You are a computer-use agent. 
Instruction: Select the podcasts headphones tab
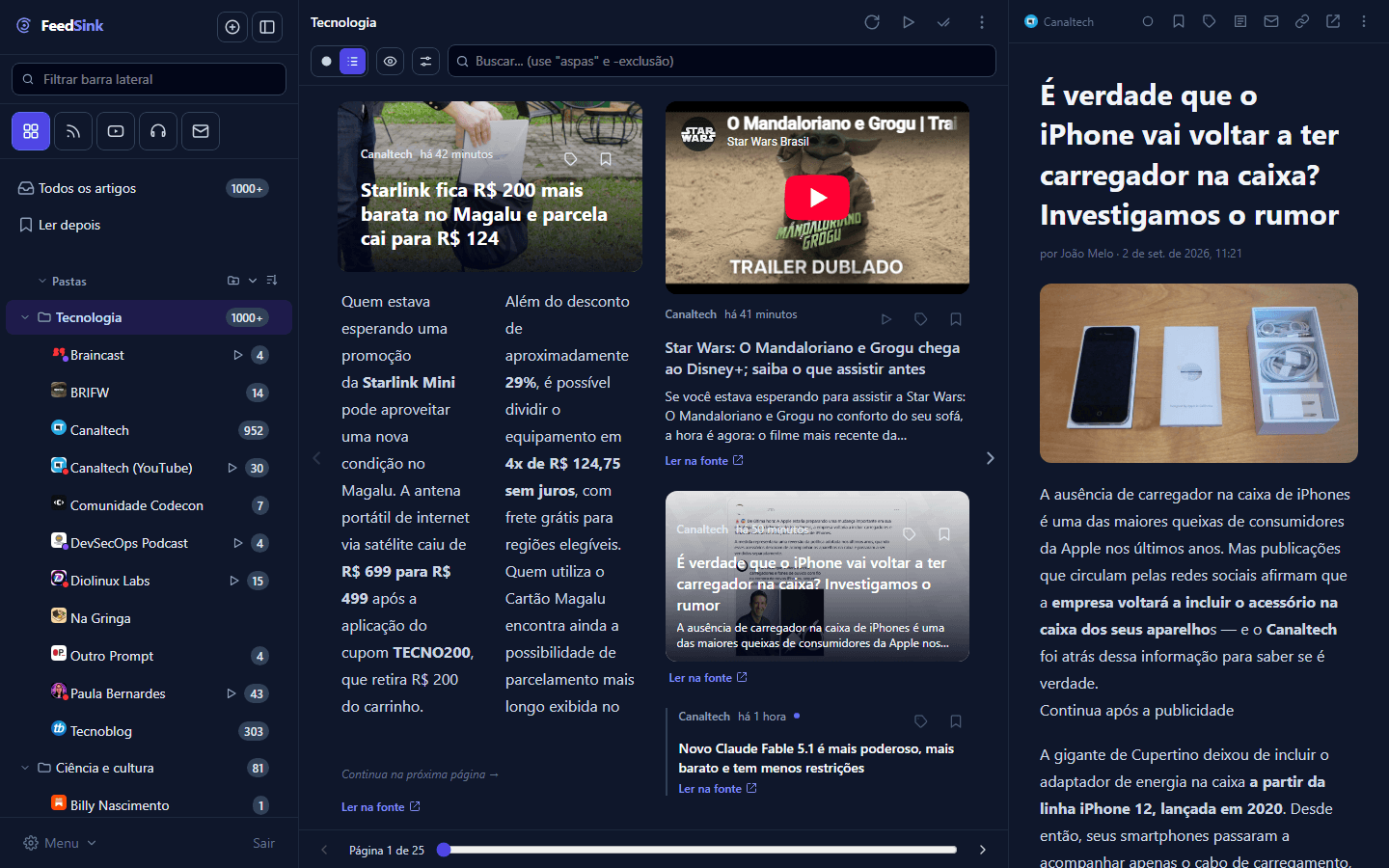(x=158, y=131)
